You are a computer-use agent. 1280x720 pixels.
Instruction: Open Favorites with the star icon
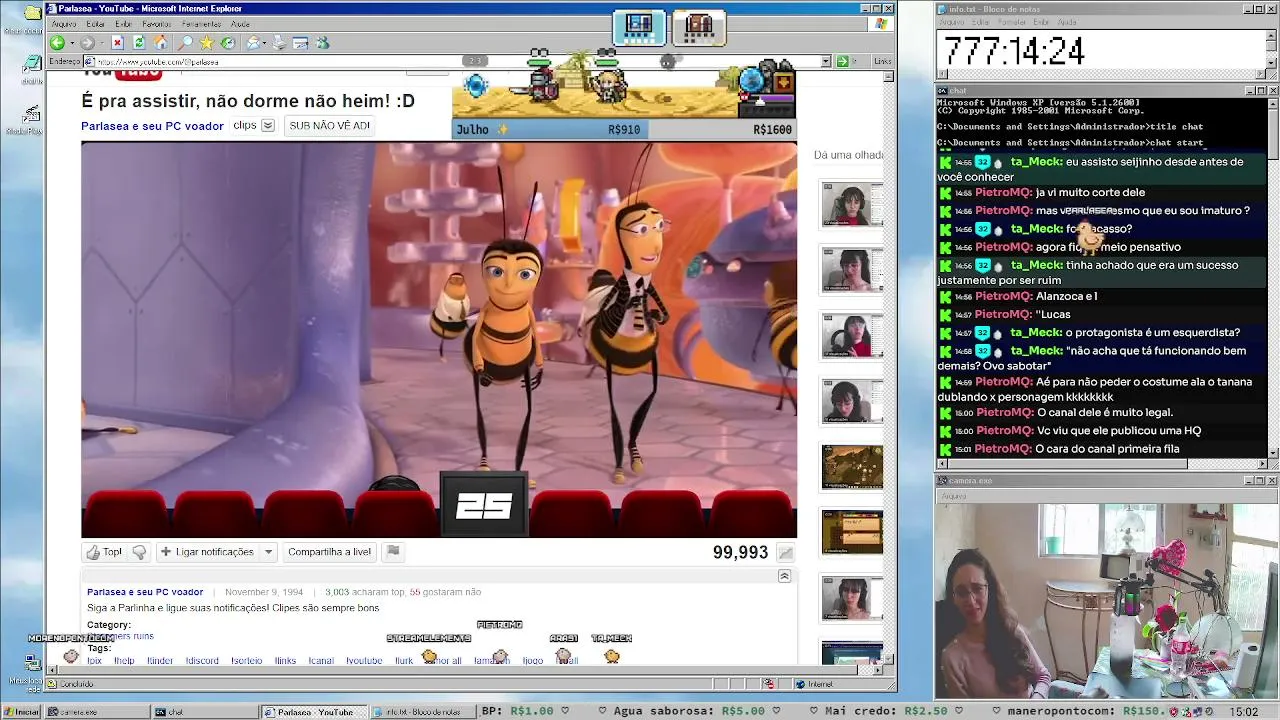click(206, 43)
